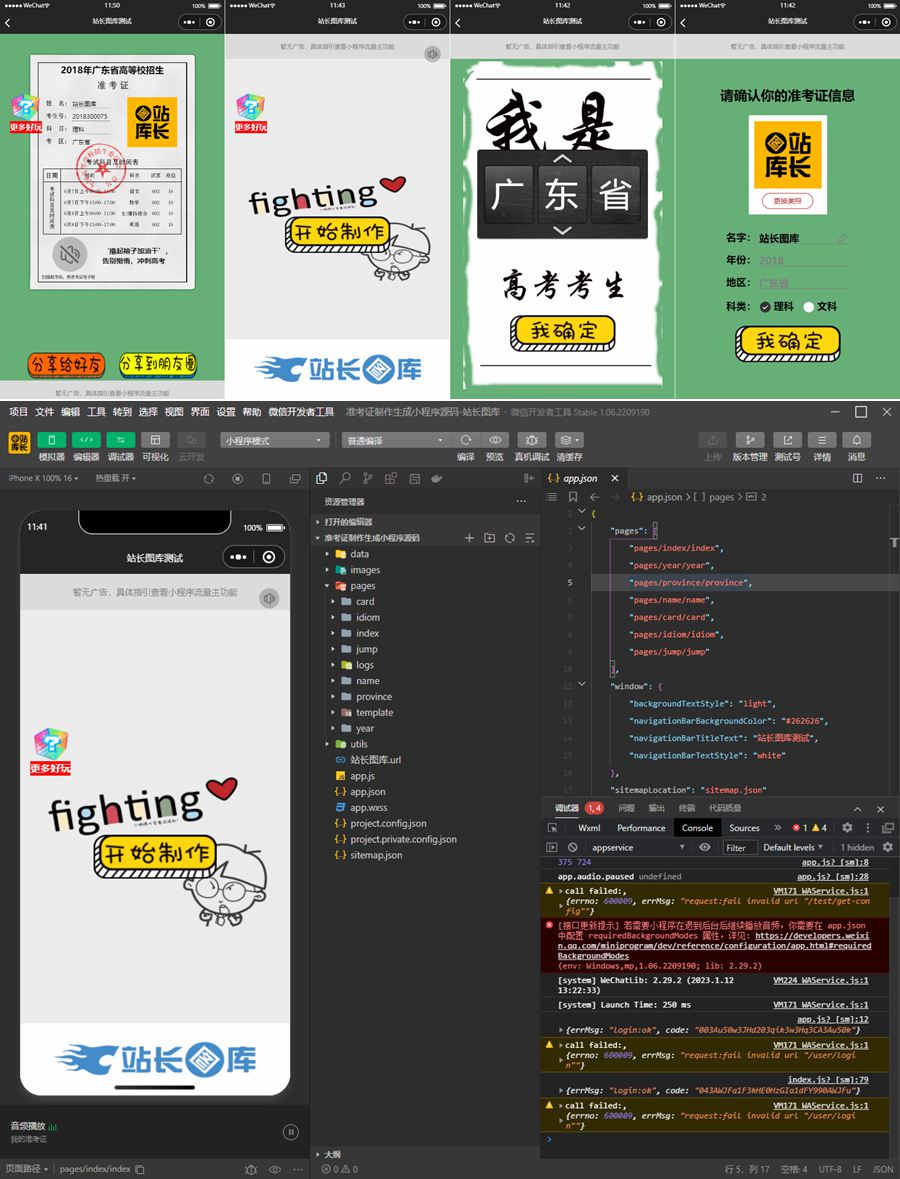Open the 工具 menu in menu bar
This screenshot has height=1179, width=900.
(96, 412)
